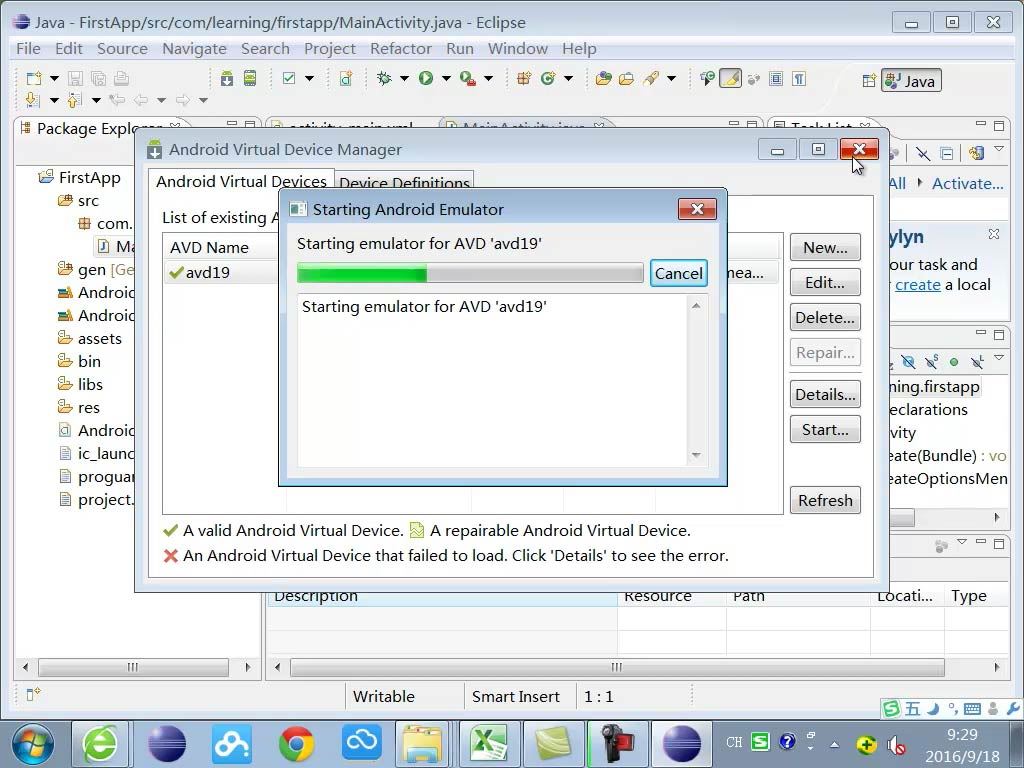
Task: Open Run dropdown arrow
Action: 446,78
